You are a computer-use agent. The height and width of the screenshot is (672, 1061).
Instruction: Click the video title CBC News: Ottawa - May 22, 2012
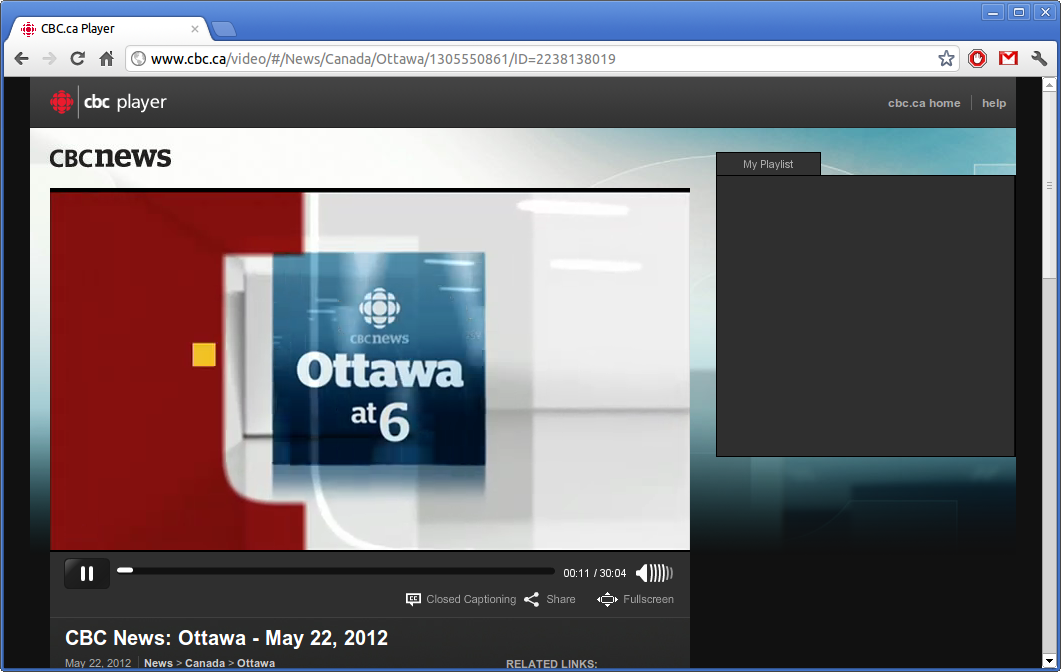(x=227, y=637)
